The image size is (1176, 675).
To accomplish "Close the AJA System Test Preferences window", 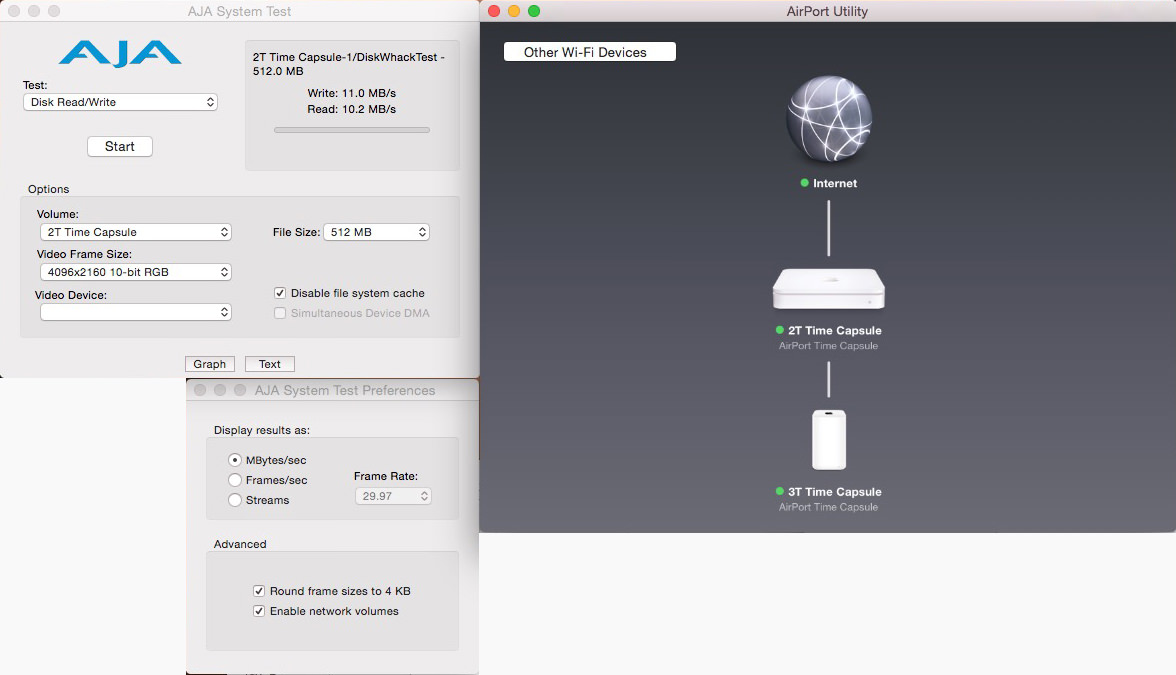I will [200, 390].
